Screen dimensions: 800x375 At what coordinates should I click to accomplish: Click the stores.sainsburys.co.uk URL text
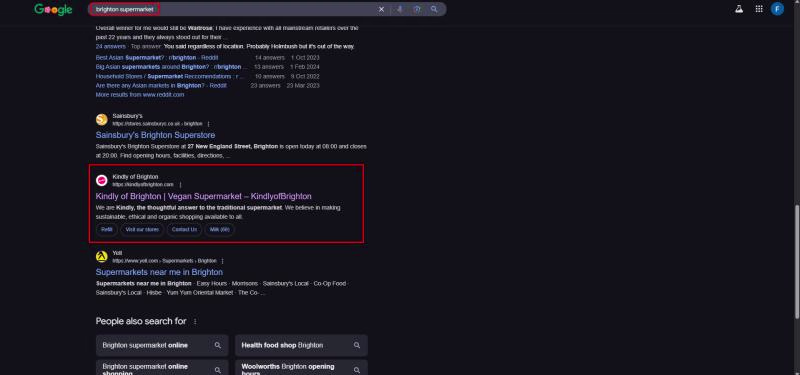point(157,124)
